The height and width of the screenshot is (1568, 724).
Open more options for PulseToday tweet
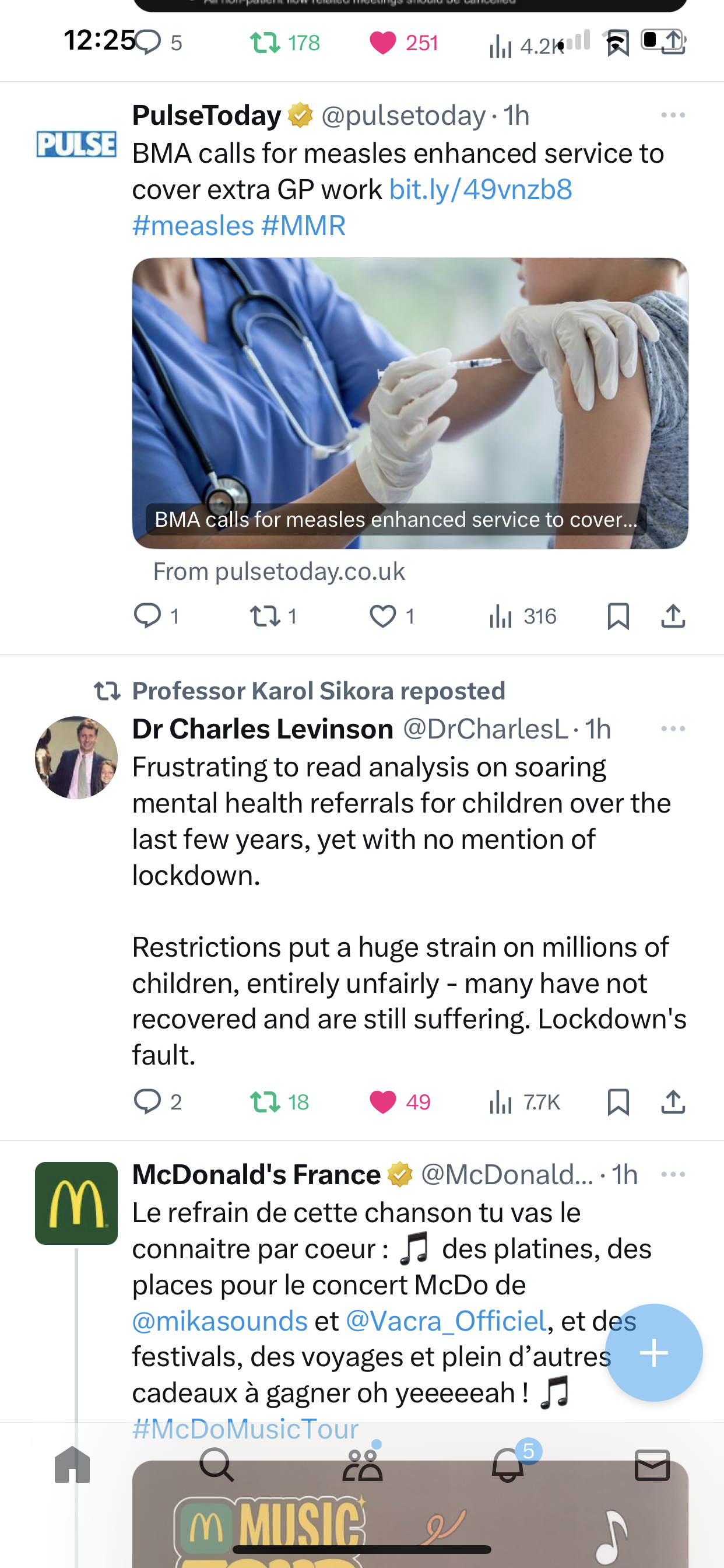coord(673,115)
